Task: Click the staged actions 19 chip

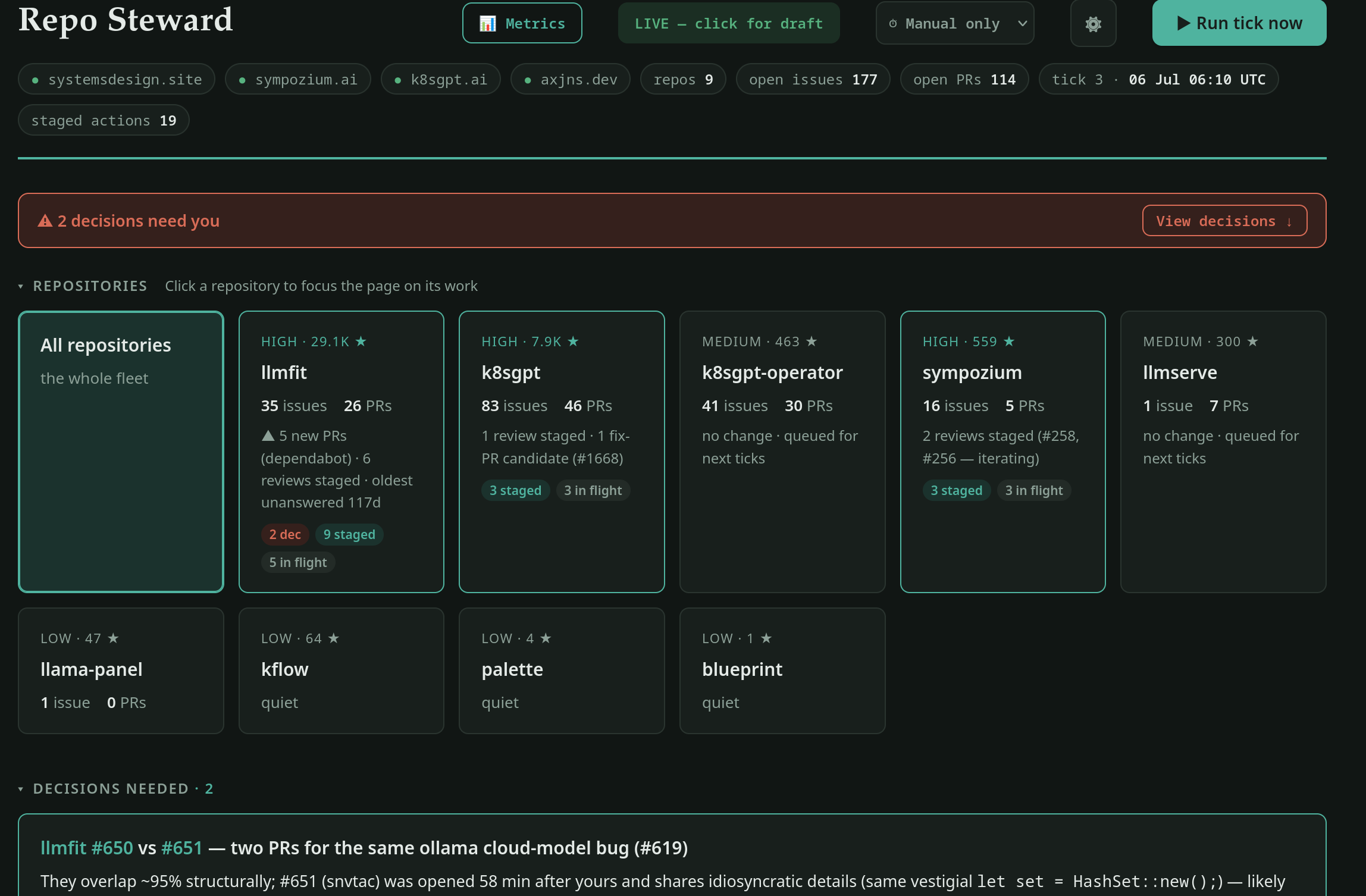Action: click(x=104, y=120)
